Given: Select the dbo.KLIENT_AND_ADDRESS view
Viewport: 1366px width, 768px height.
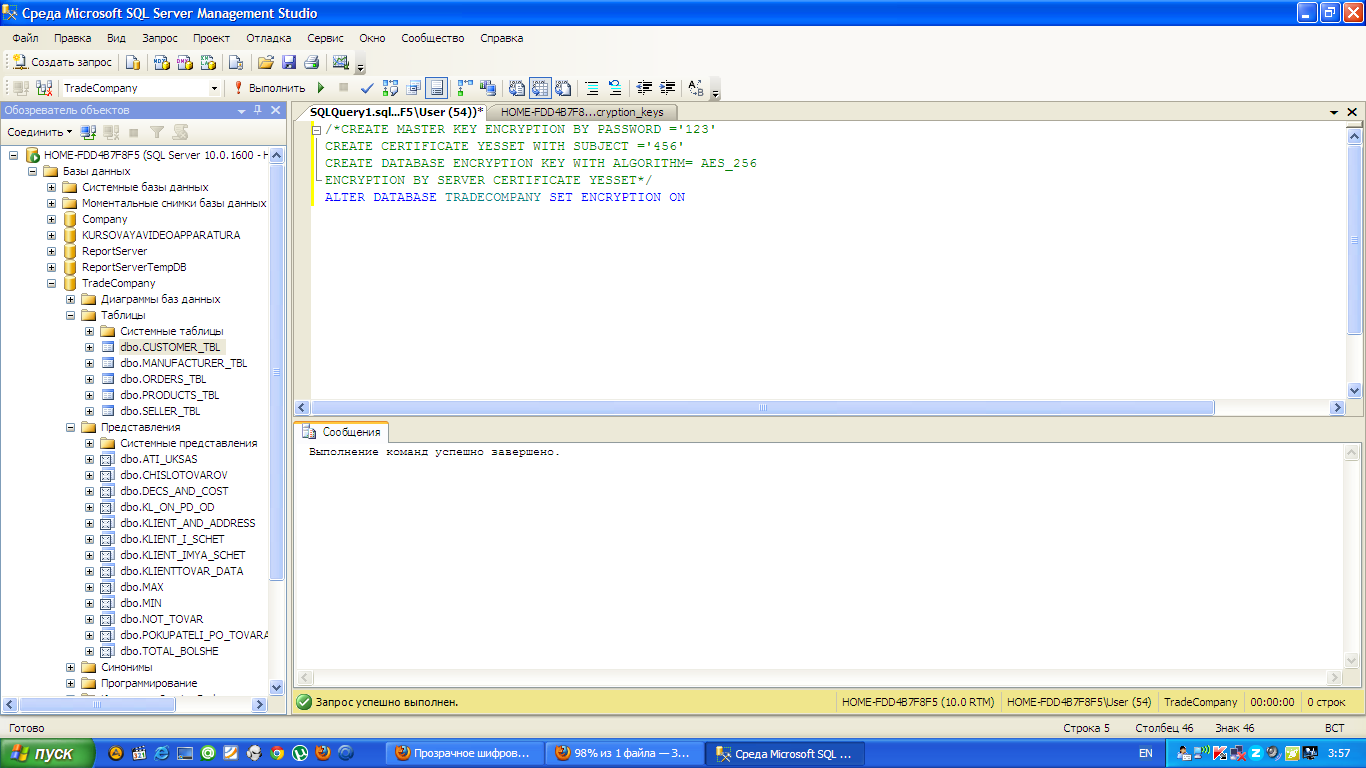Looking at the screenshot, I should [x=188, y=523].
